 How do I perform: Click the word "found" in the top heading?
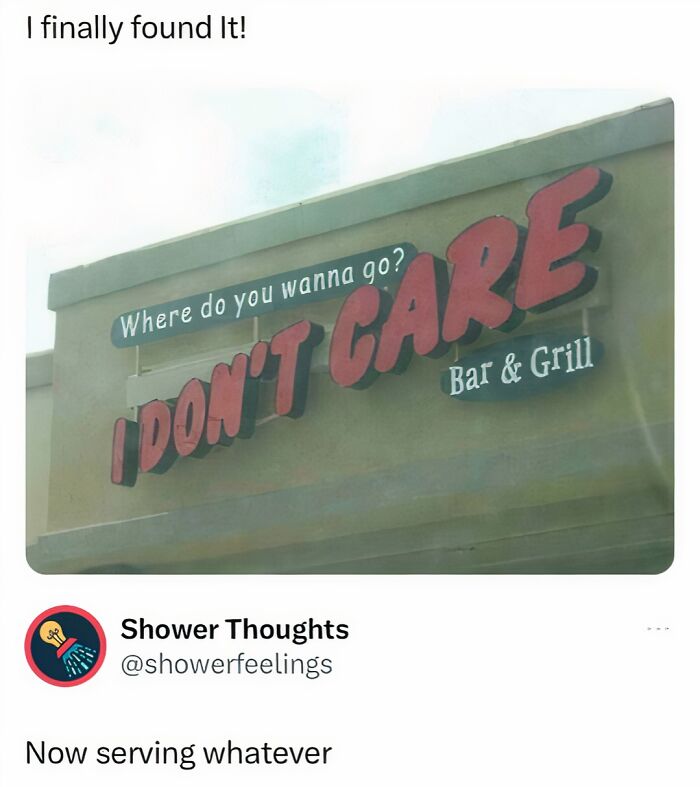coord(170,28)
